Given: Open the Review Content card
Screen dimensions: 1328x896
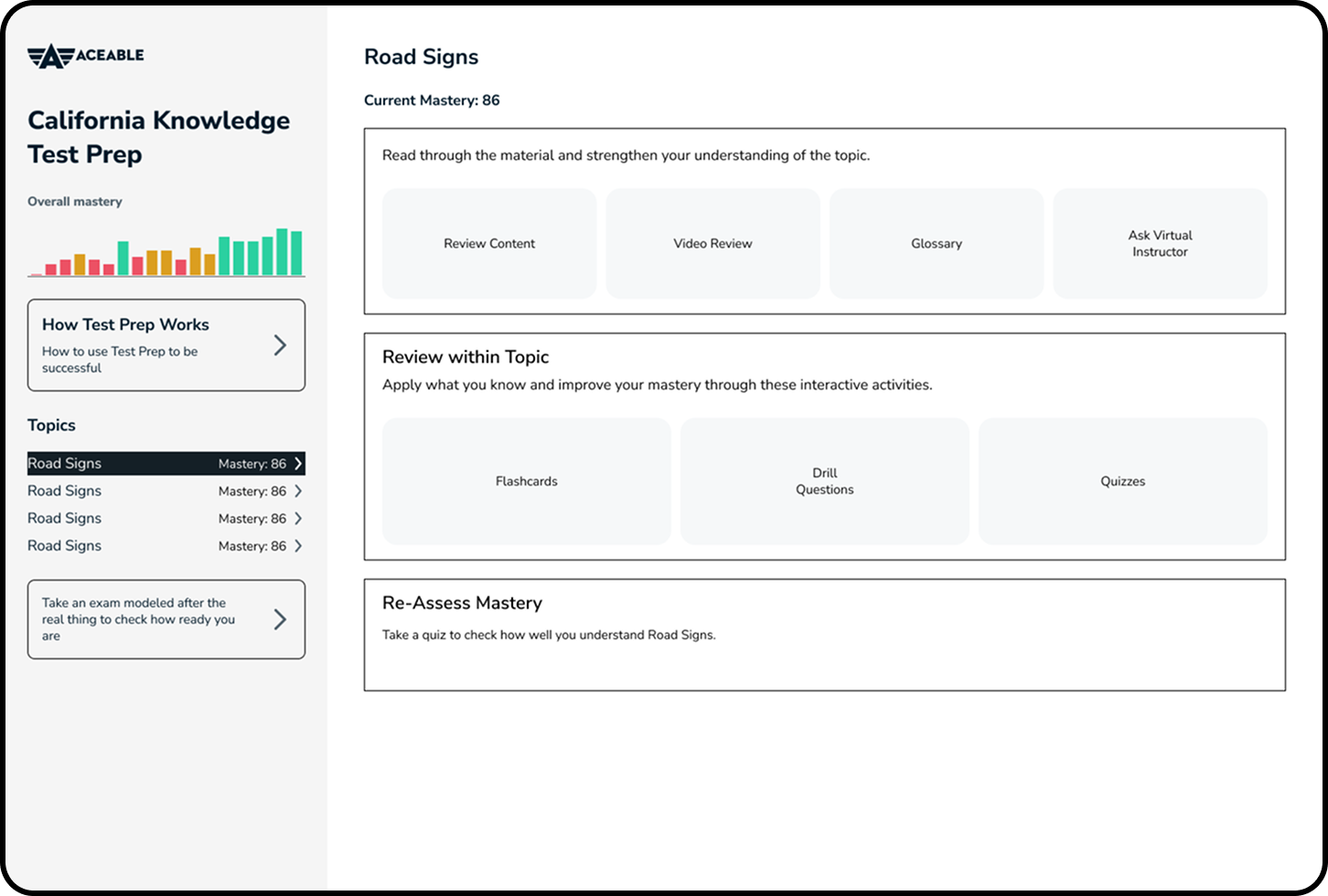Looking at the screenshot, I should point(488,243).
